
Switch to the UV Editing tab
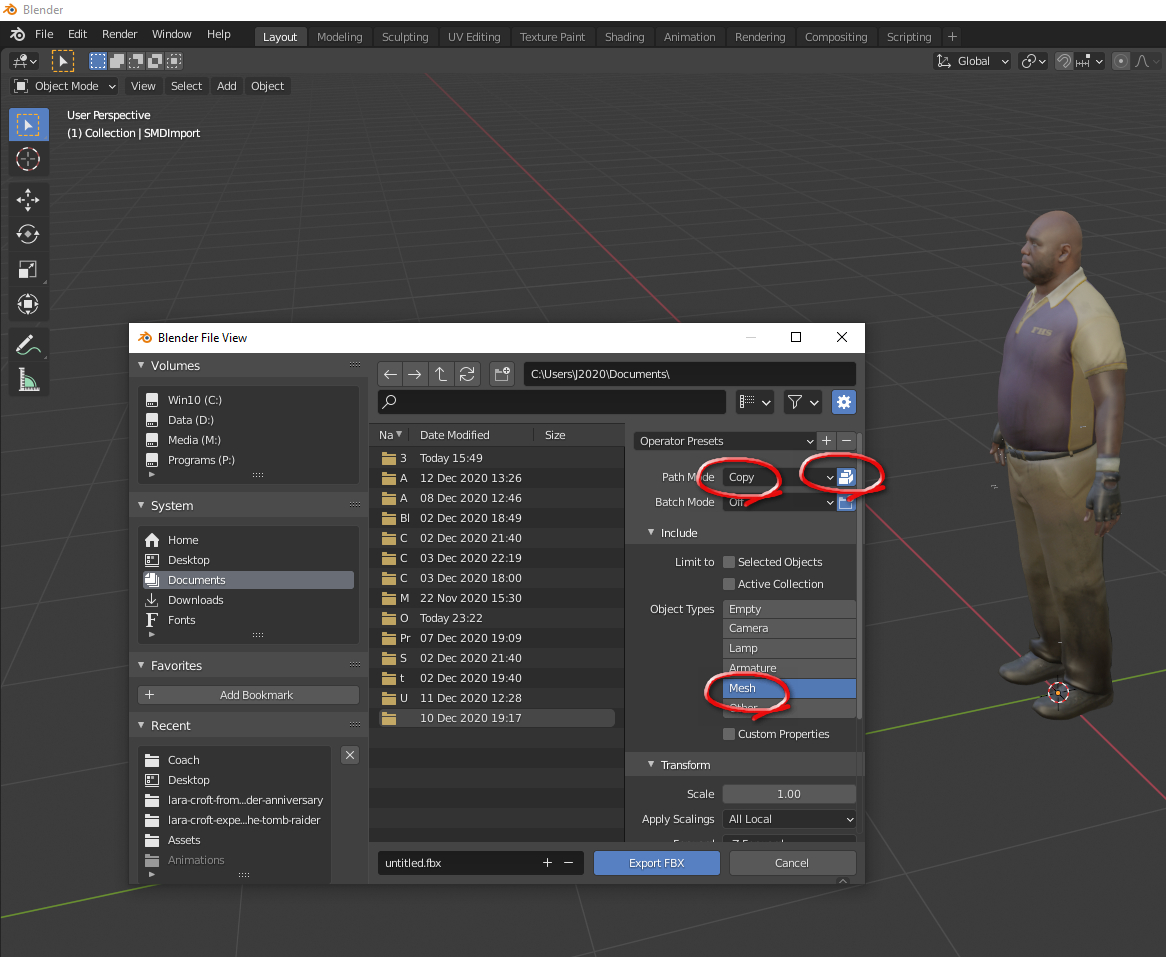[474, 37]
